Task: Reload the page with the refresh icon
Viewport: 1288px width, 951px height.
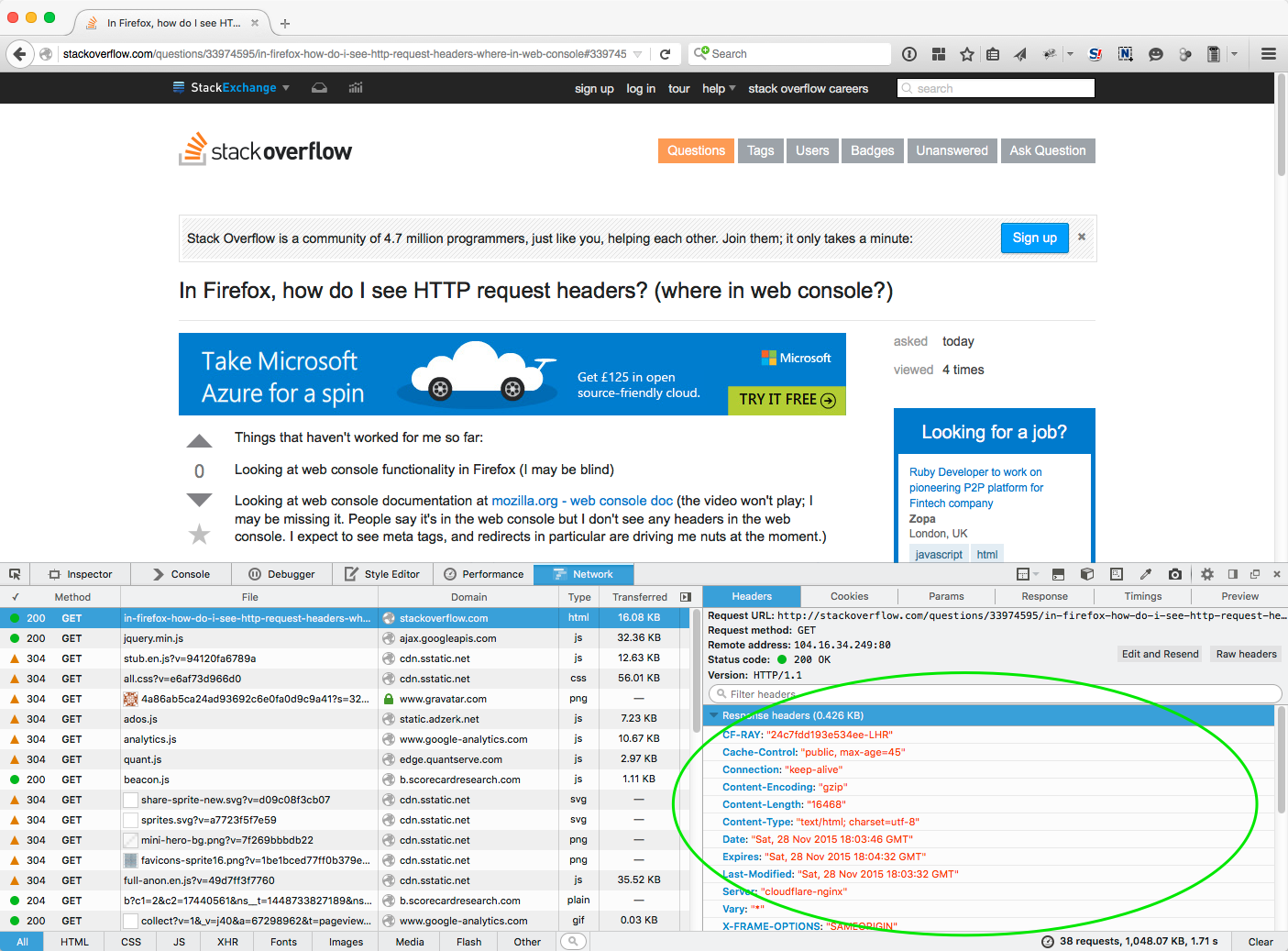Action: pos(666,54)
